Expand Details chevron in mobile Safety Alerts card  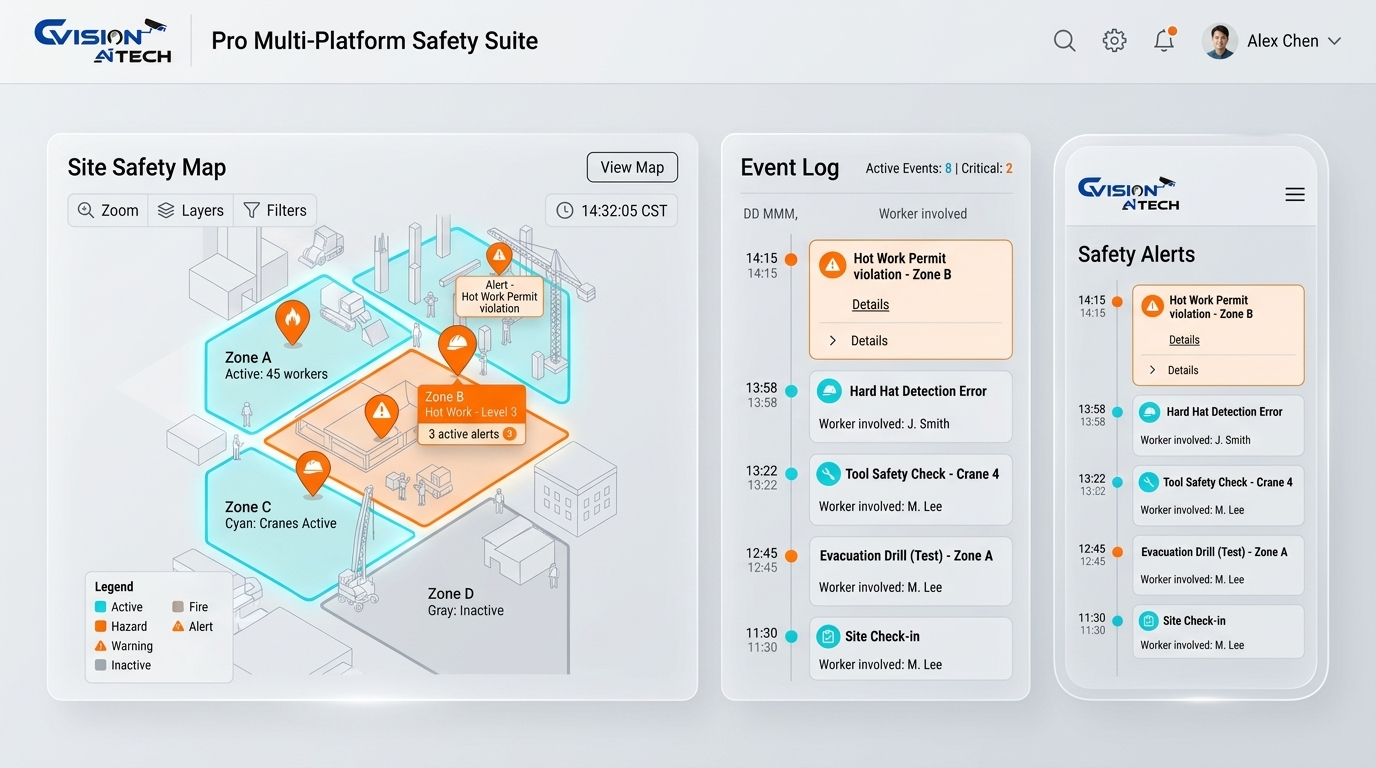(x=1152, y=370)
